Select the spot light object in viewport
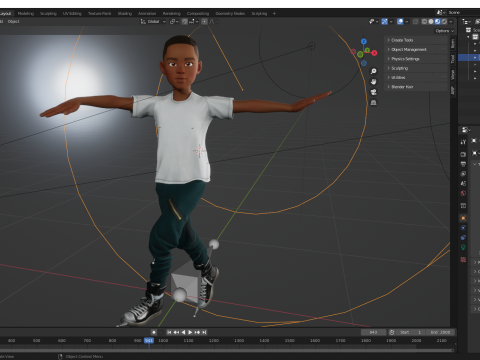Image resolution: width=480 pixels, height=360 pixels. pyautogui.click(x=312, y=46)
